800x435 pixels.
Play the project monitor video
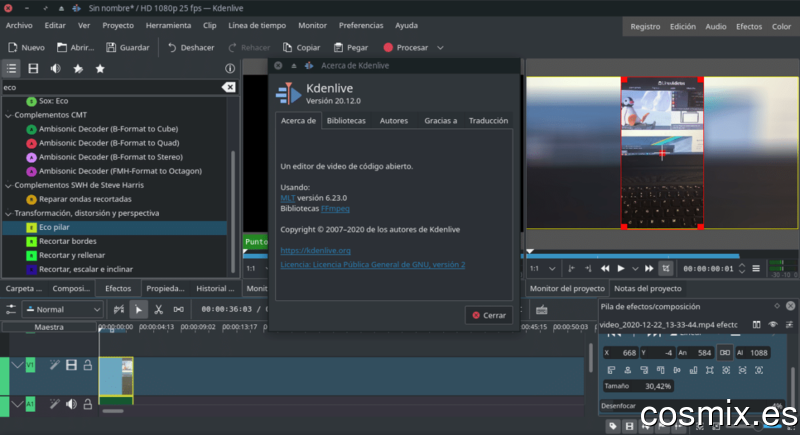pos(621,268)
